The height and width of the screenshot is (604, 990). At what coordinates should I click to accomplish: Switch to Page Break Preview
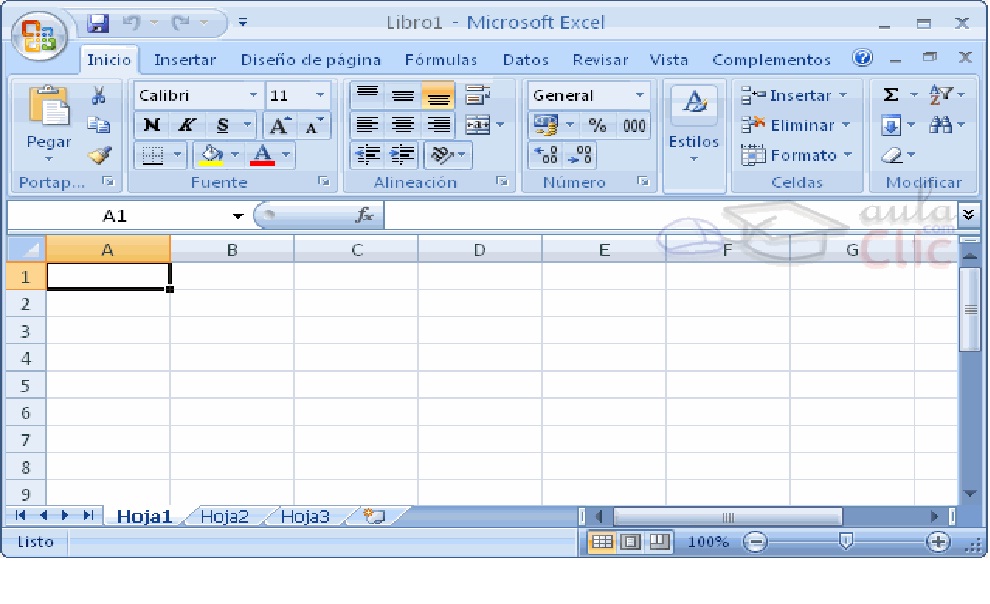click(659, 542)
